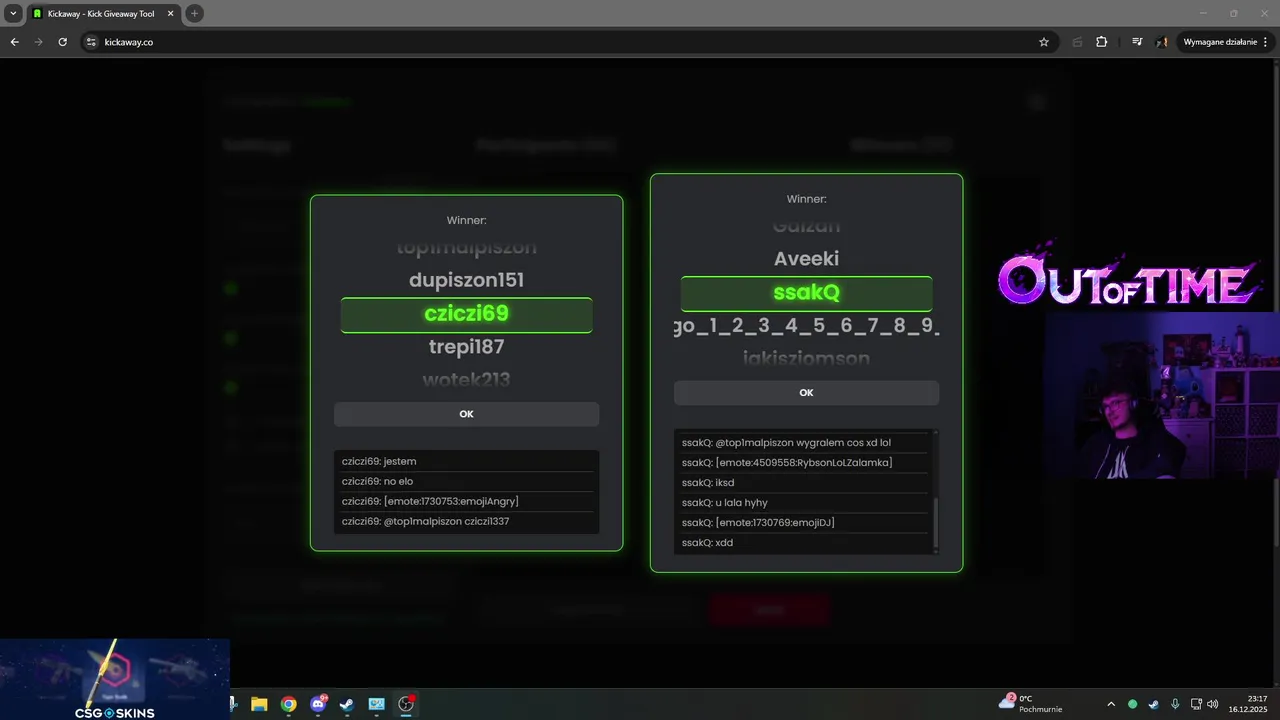Bookmark this page with the star icon
This screenshot has height=720, width=1280.
coord(1044,42)
